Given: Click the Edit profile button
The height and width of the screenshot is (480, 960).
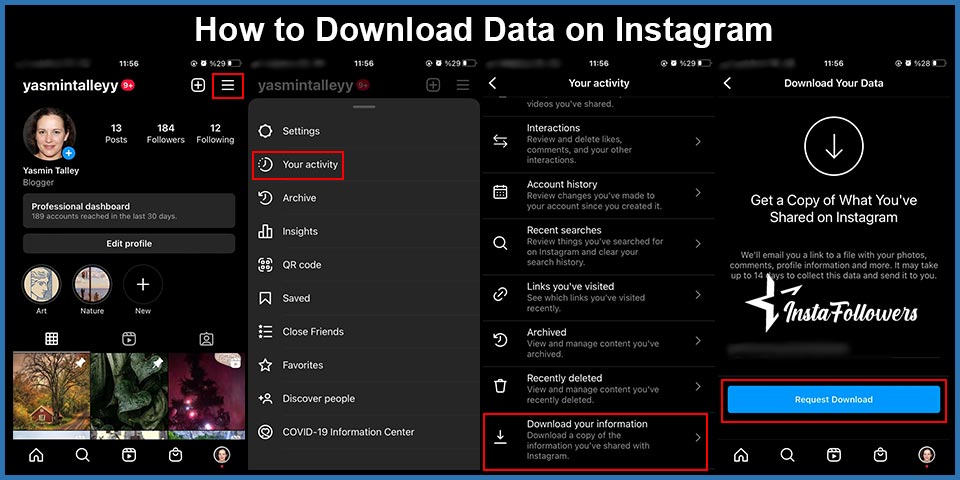Looking at the screenshot, I should pyautogui.click(x=129, y=244).
